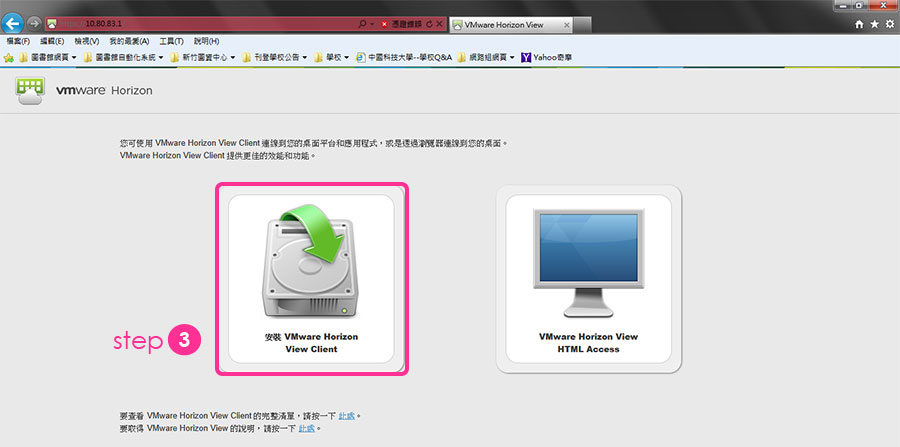Image resolution: width=900 pixels, height=447 pixels.
Task: Go back with the blue Back arrow
Action: pyautogui.click(x=13, y=24)
